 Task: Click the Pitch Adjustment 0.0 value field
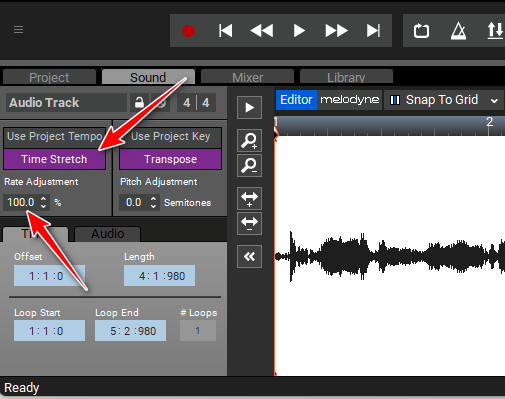tap(133, 202)
